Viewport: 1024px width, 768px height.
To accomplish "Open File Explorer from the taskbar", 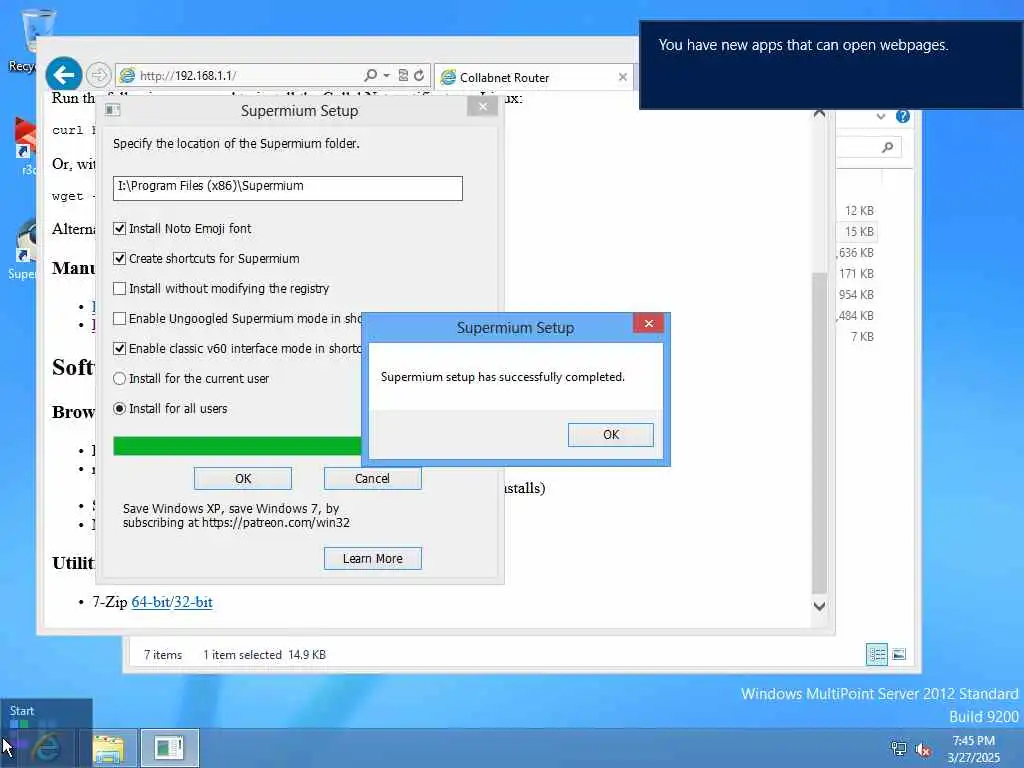I will [108, 748].
